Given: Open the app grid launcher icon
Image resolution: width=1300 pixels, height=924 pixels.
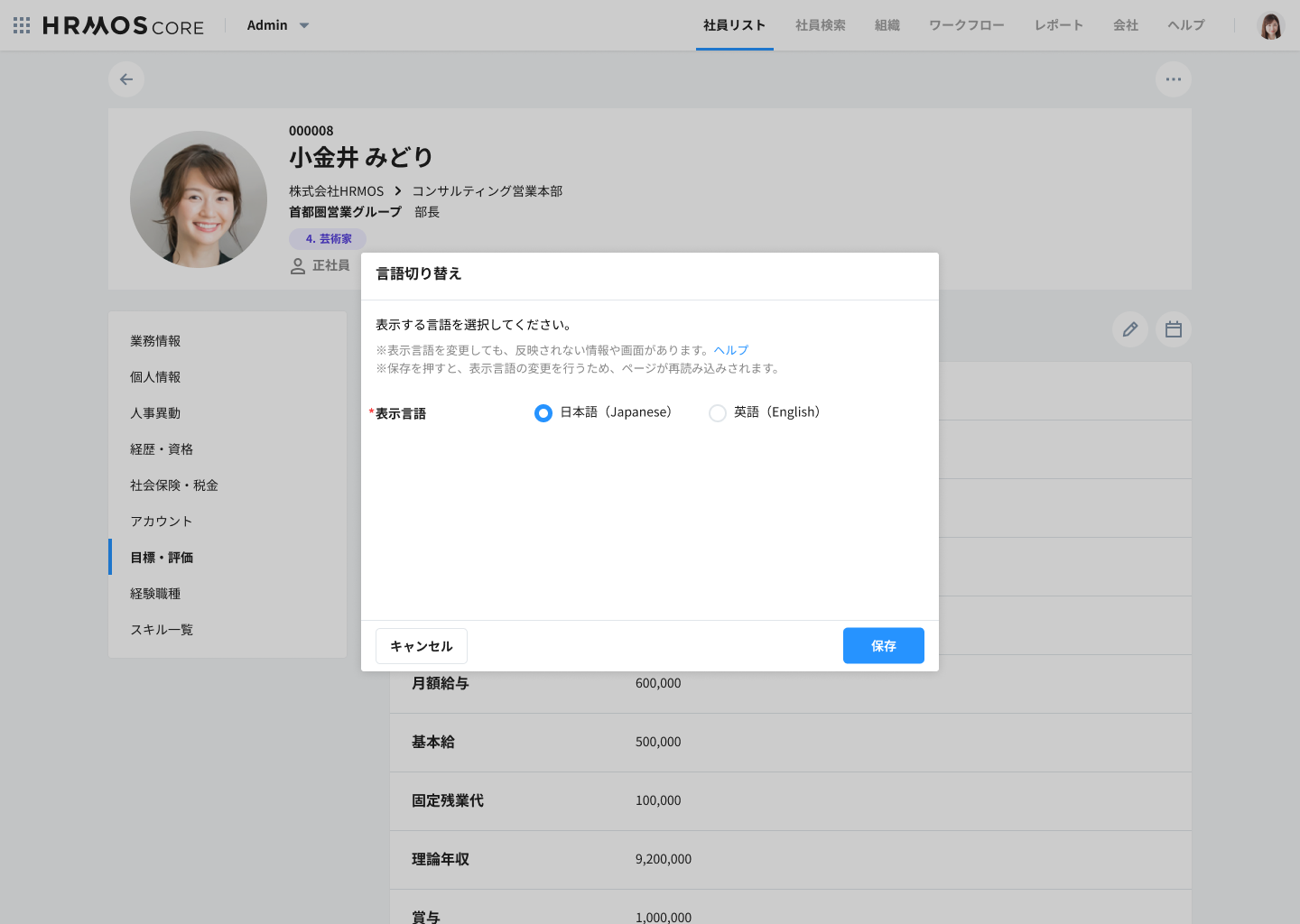Looking at the screenshot, I should [x=22, y=25].
